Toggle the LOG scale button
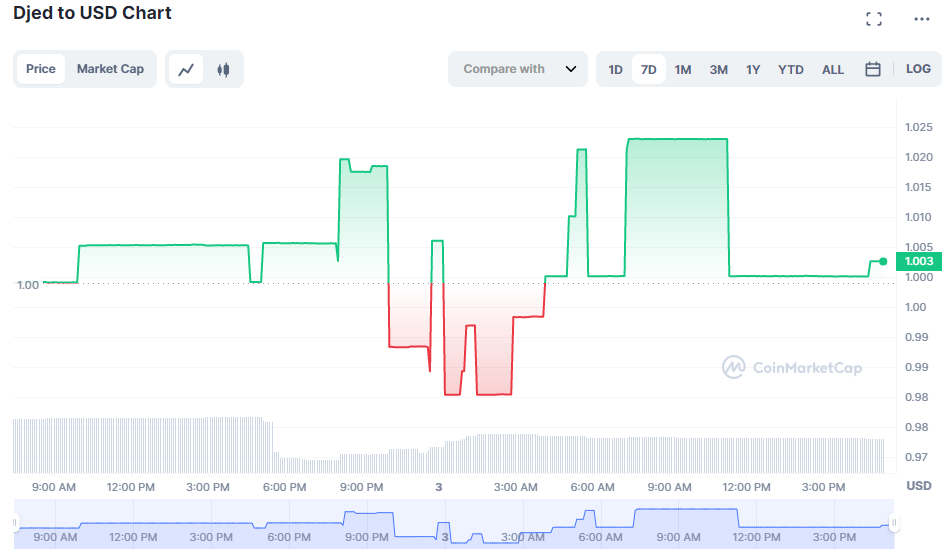Viewport: 943px width, 560px height. pos(918,69)
